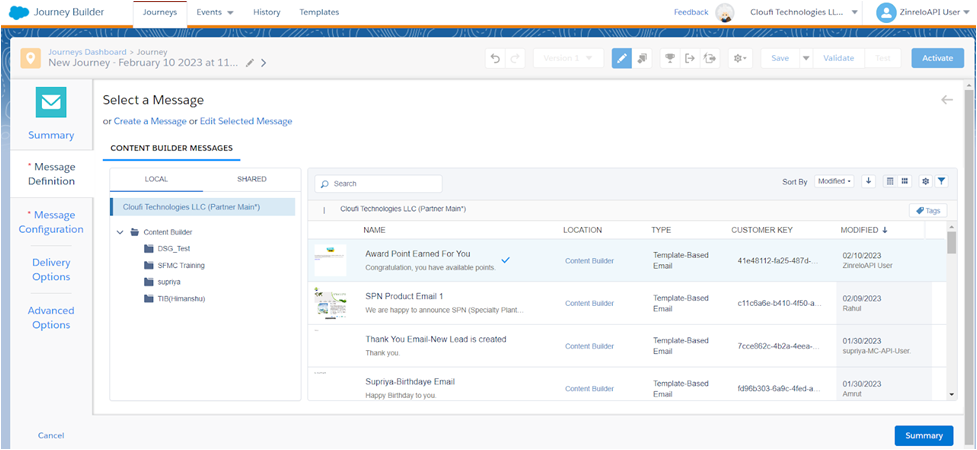Click the Create a Message link
The width and height of the screenshot is (977, 450).
[x=150, y=121]
